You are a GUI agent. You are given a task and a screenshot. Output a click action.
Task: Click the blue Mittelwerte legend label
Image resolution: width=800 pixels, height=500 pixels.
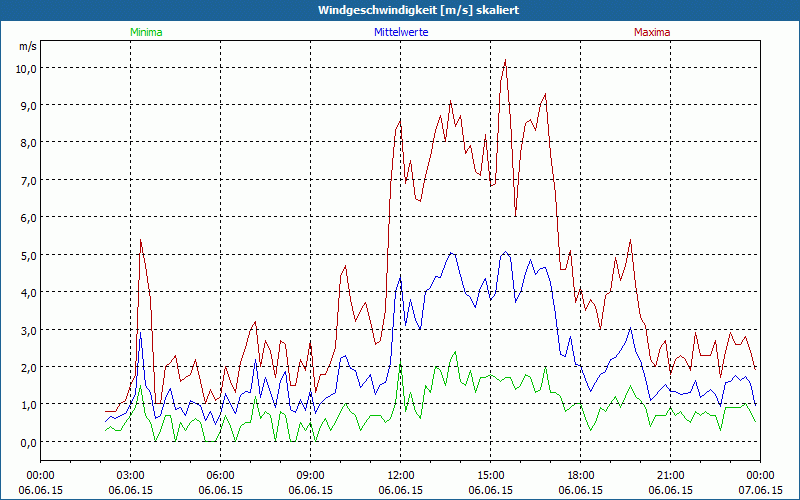401,32
